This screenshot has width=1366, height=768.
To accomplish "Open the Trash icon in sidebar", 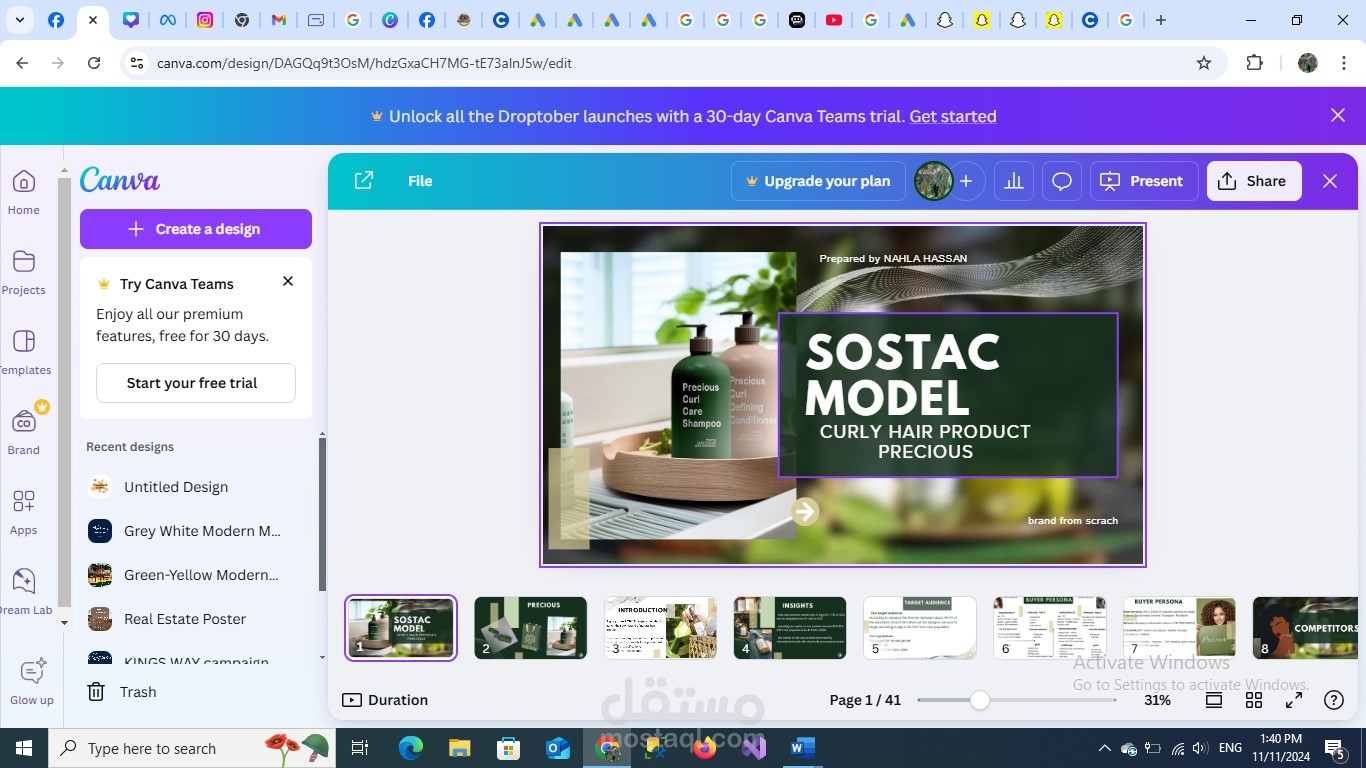I will pyautogui.click(x=96, y=692).
